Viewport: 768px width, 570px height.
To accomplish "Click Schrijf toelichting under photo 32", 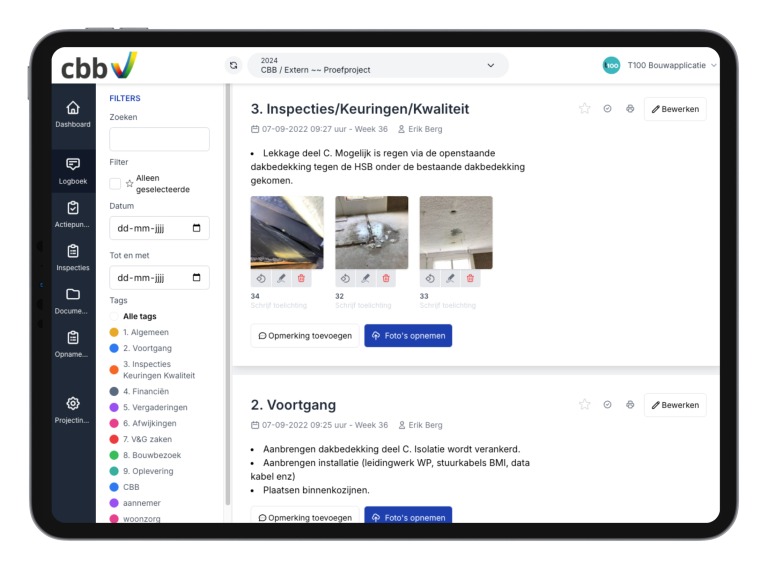I will 363,306.
